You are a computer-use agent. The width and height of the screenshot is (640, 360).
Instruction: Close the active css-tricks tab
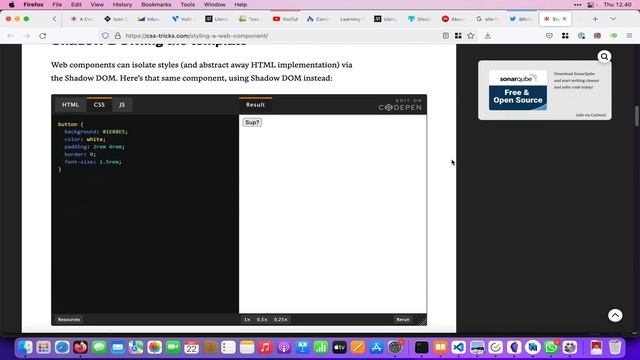click(564, 19)
